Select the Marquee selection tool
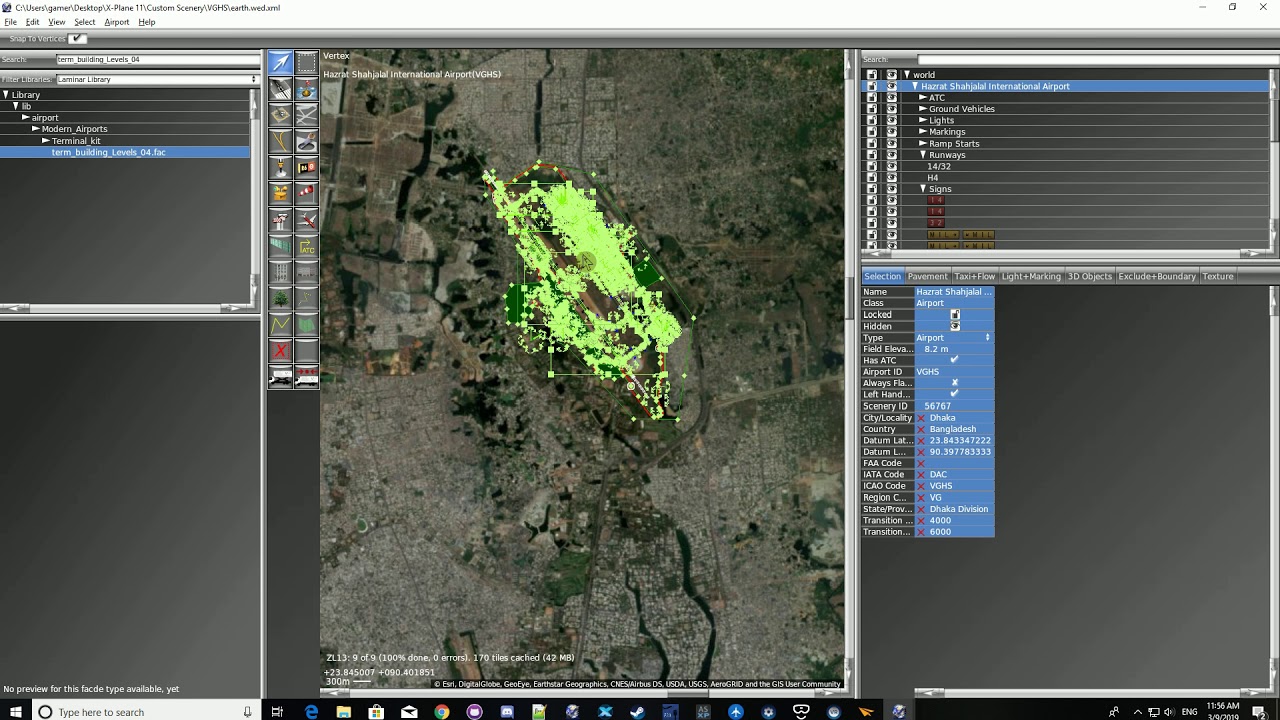 (306, 62)
